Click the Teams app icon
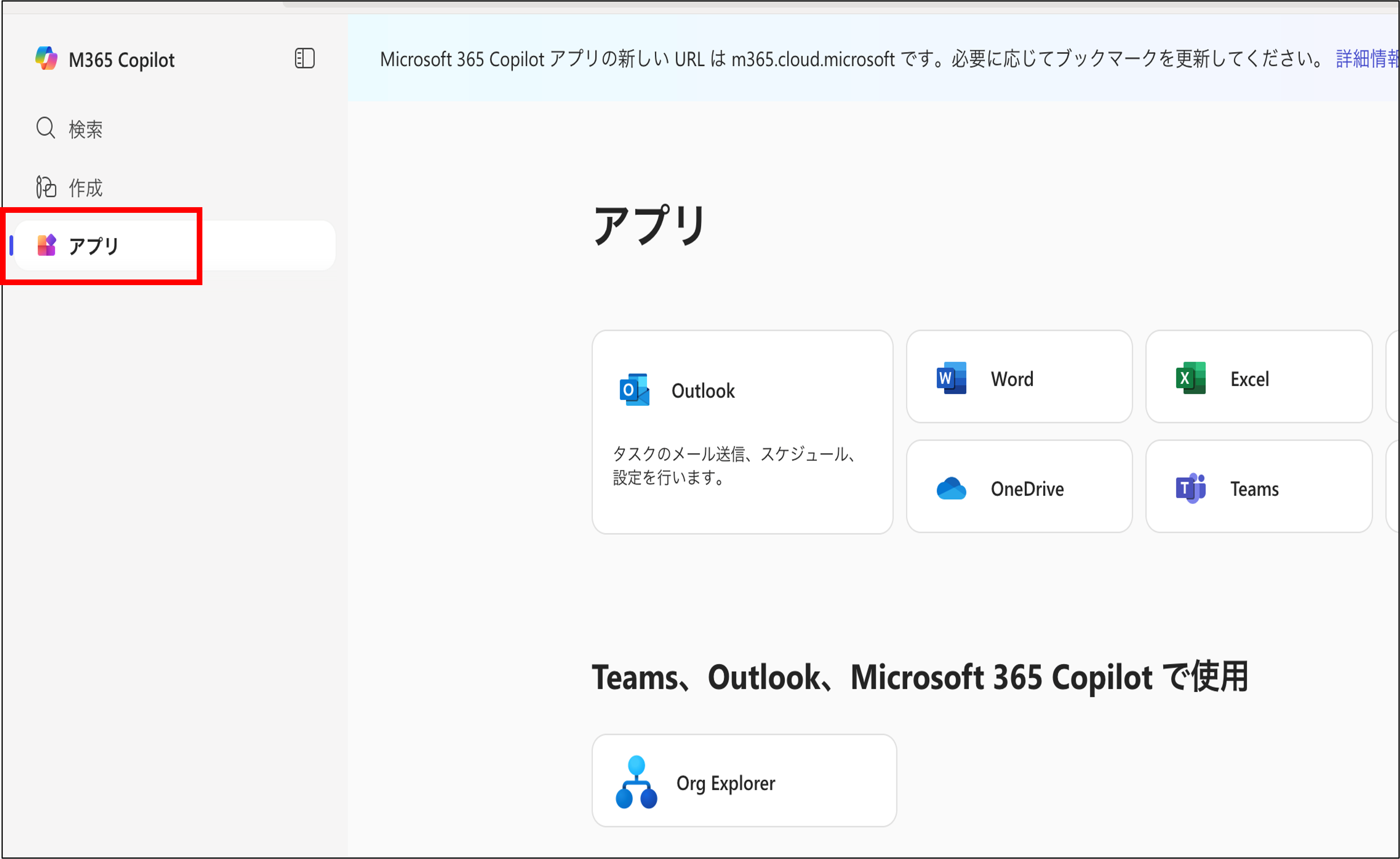1400x859 pixels. tap(1190, 488)
